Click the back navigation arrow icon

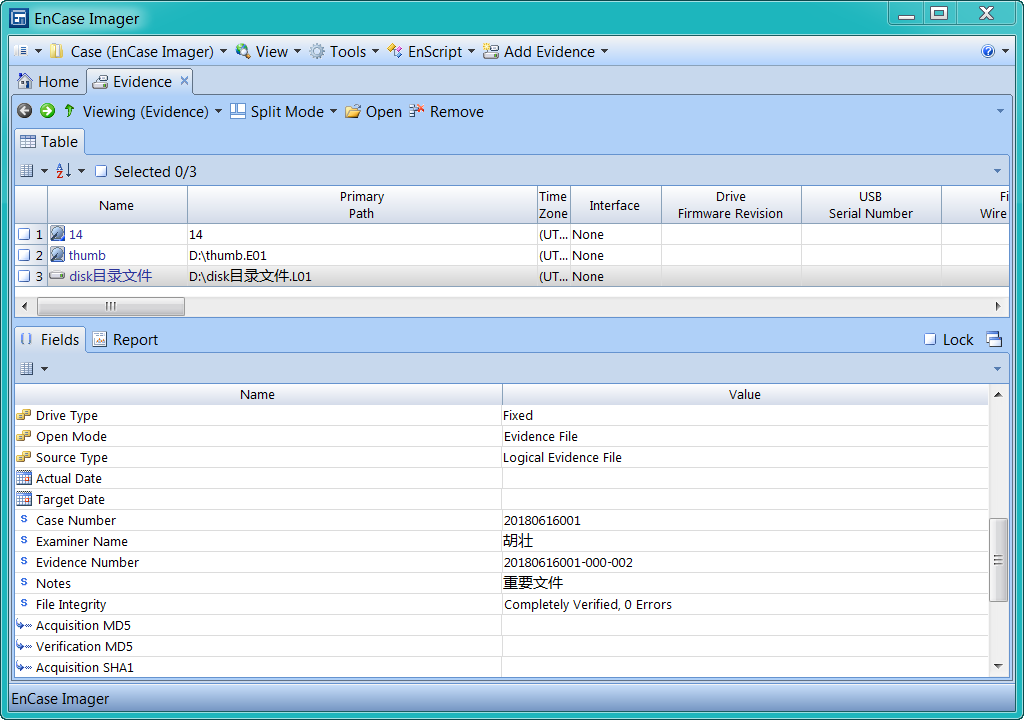click(x=24, y=111)
